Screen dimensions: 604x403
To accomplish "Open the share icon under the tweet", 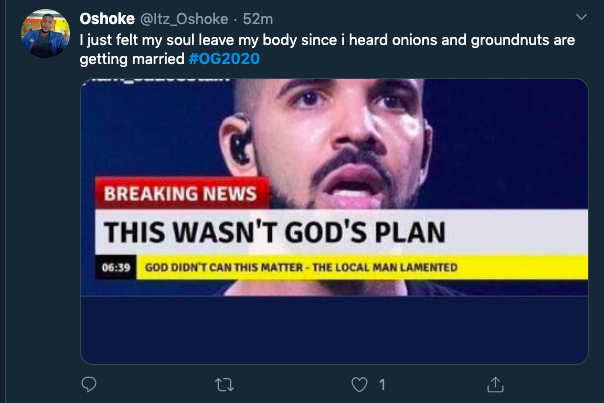I will click(x=494, y=384).
